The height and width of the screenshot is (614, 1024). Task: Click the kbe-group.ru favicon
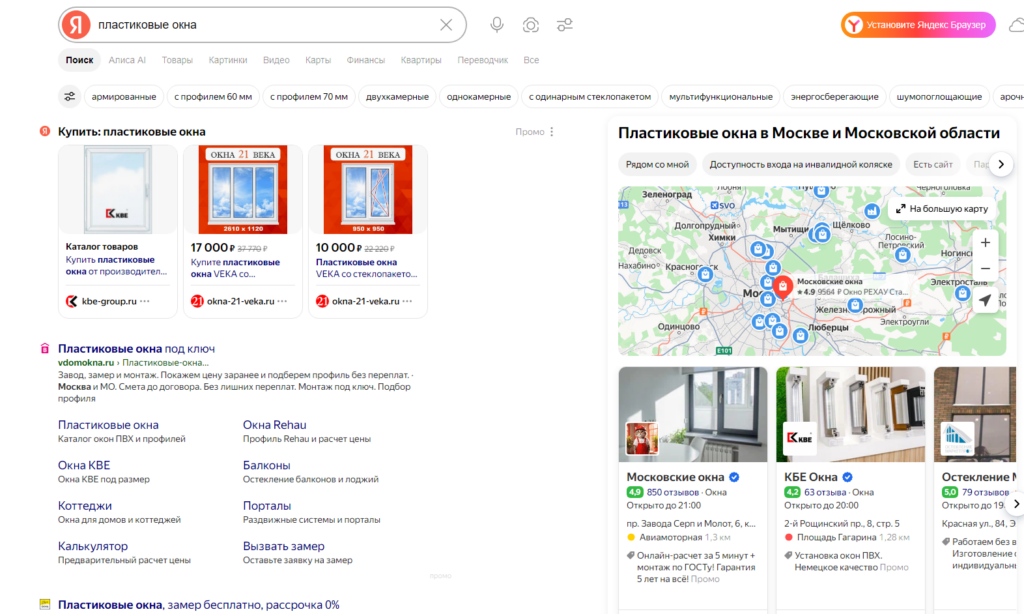[72, 301]
